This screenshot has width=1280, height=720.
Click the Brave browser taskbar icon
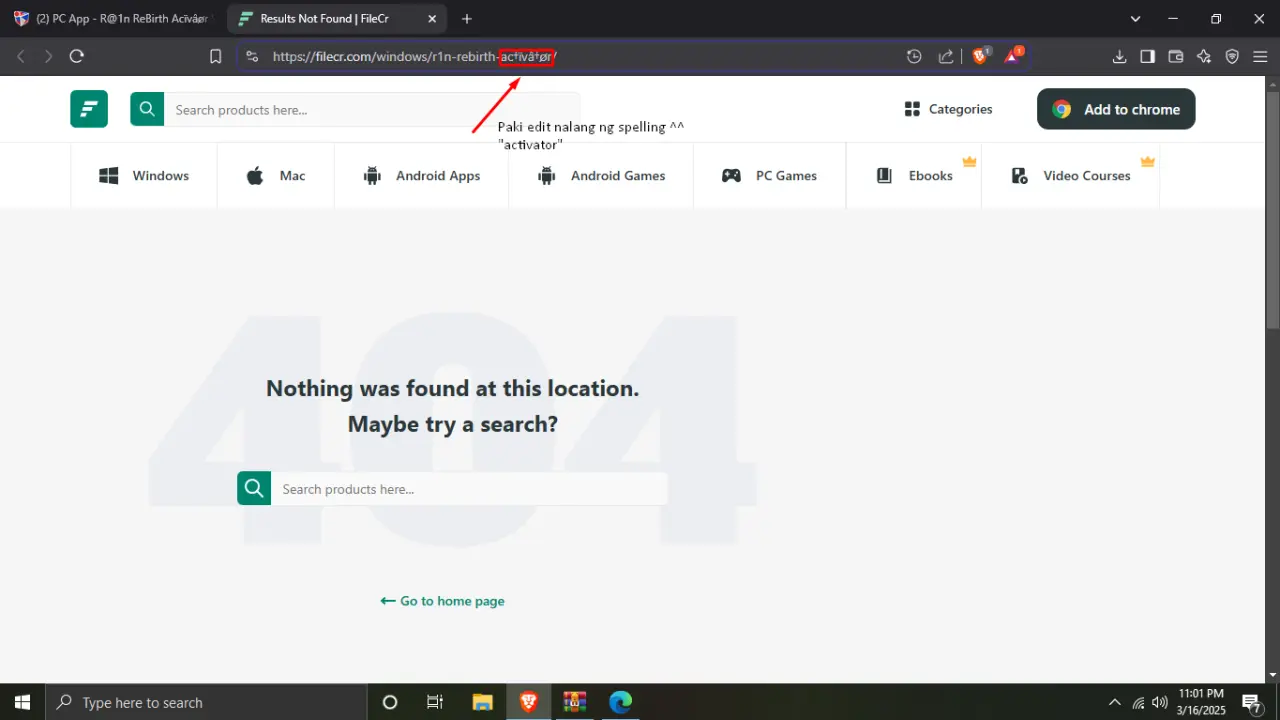[528, 702]
